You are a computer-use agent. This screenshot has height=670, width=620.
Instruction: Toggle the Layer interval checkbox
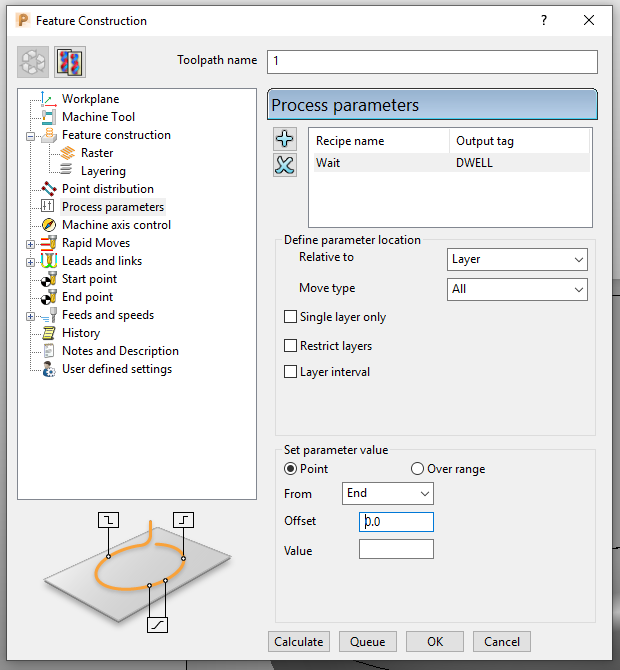[291, 372]
